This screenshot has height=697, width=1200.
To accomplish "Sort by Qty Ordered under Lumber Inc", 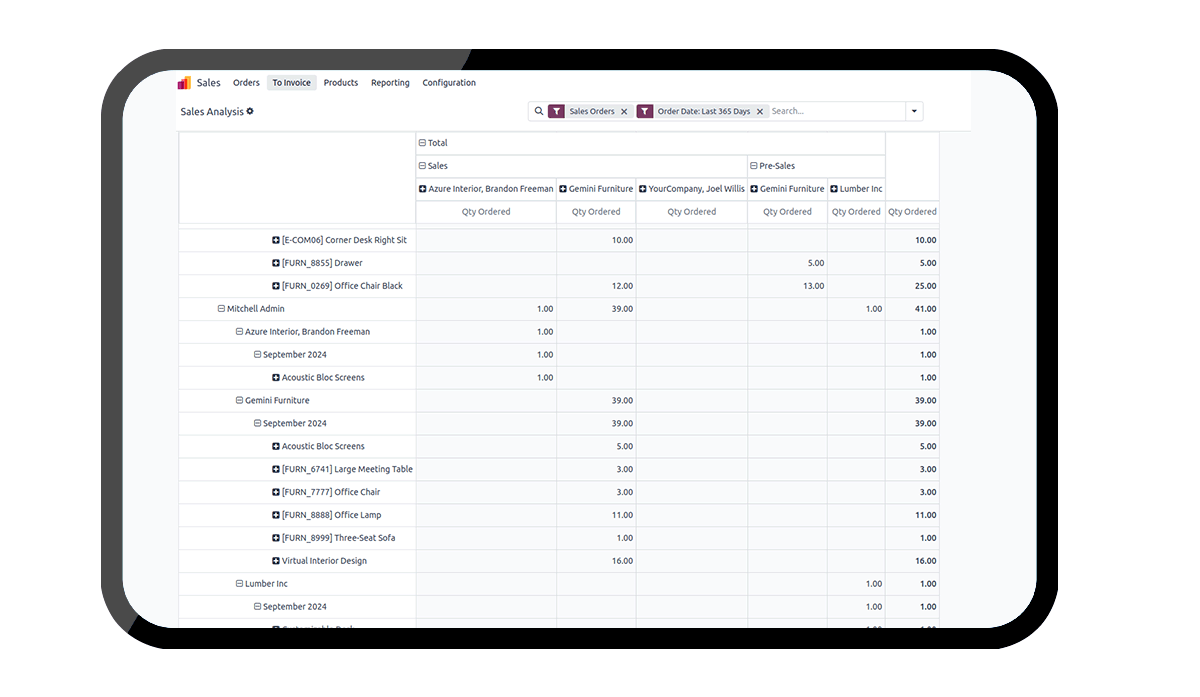I will [856, 212].
